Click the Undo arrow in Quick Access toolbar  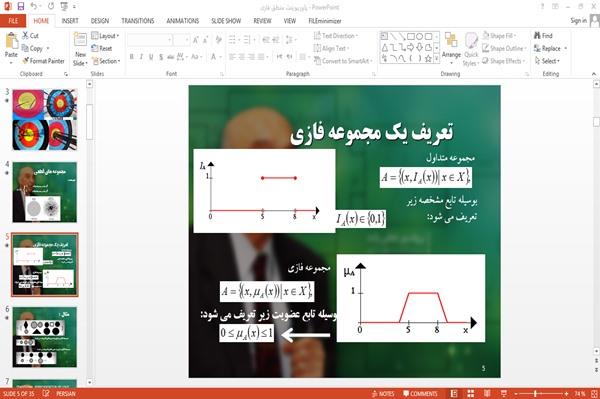click(34, 6)
